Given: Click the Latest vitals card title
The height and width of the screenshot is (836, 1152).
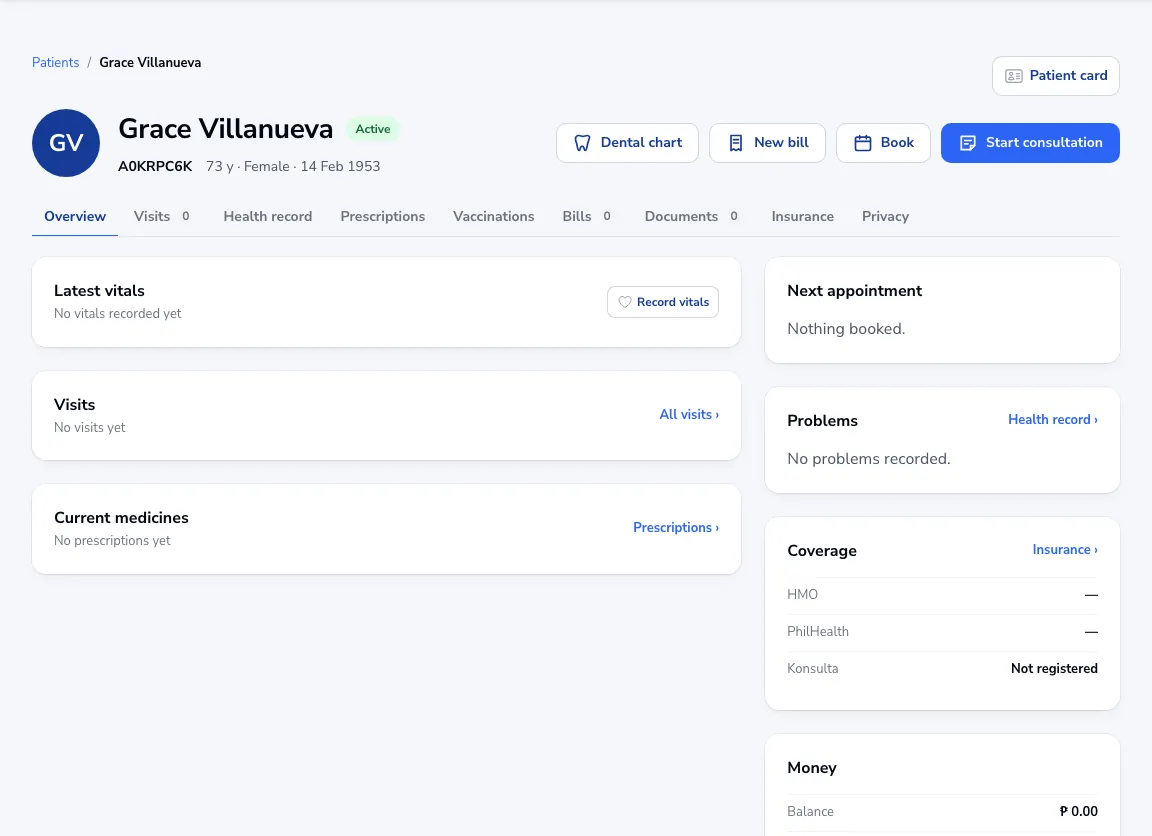Looking at the screenshot, I should [99, 291].
